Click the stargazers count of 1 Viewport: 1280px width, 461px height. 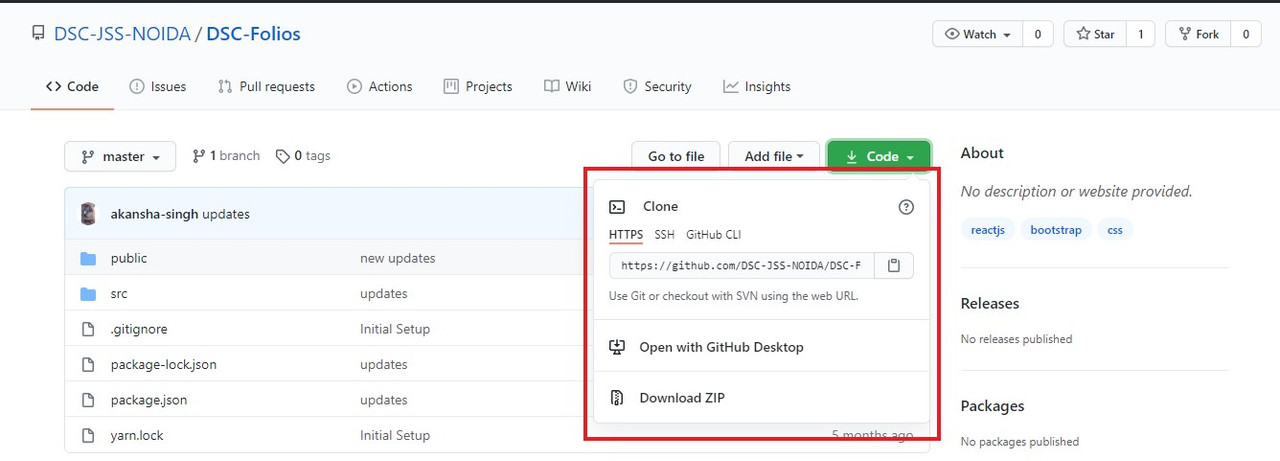1140,34
